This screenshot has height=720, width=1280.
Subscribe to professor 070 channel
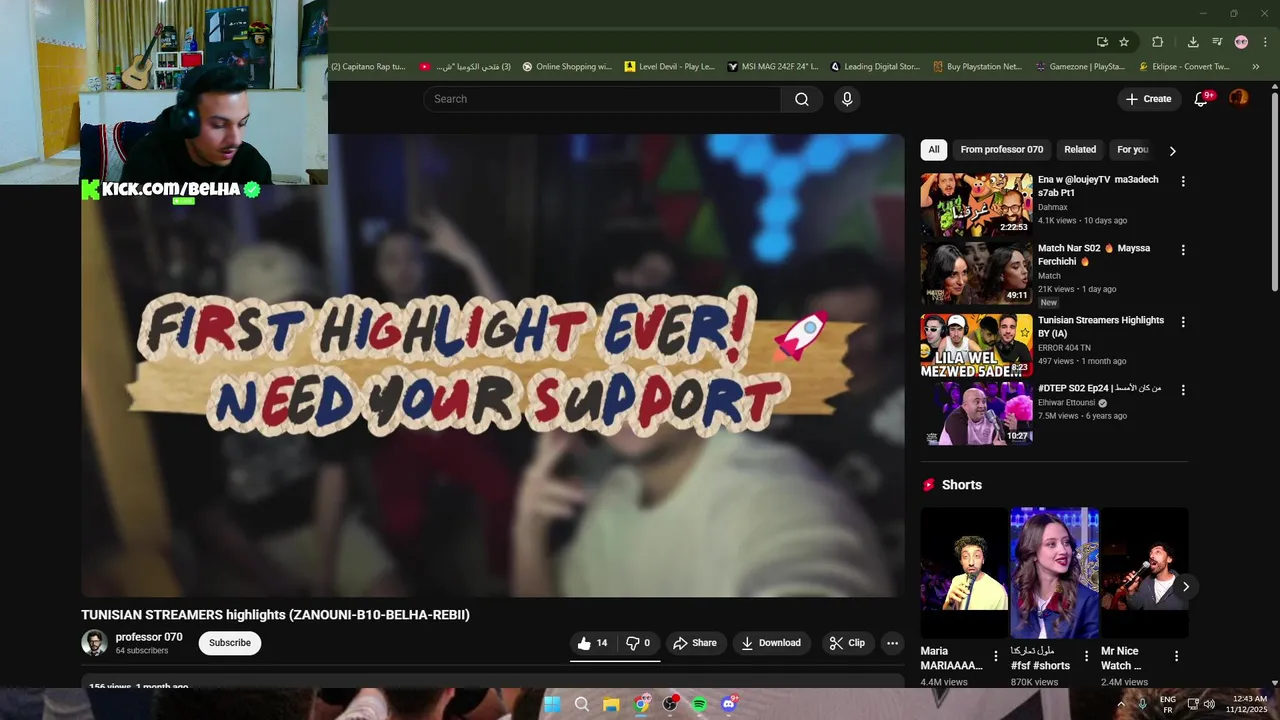[230, 643]
